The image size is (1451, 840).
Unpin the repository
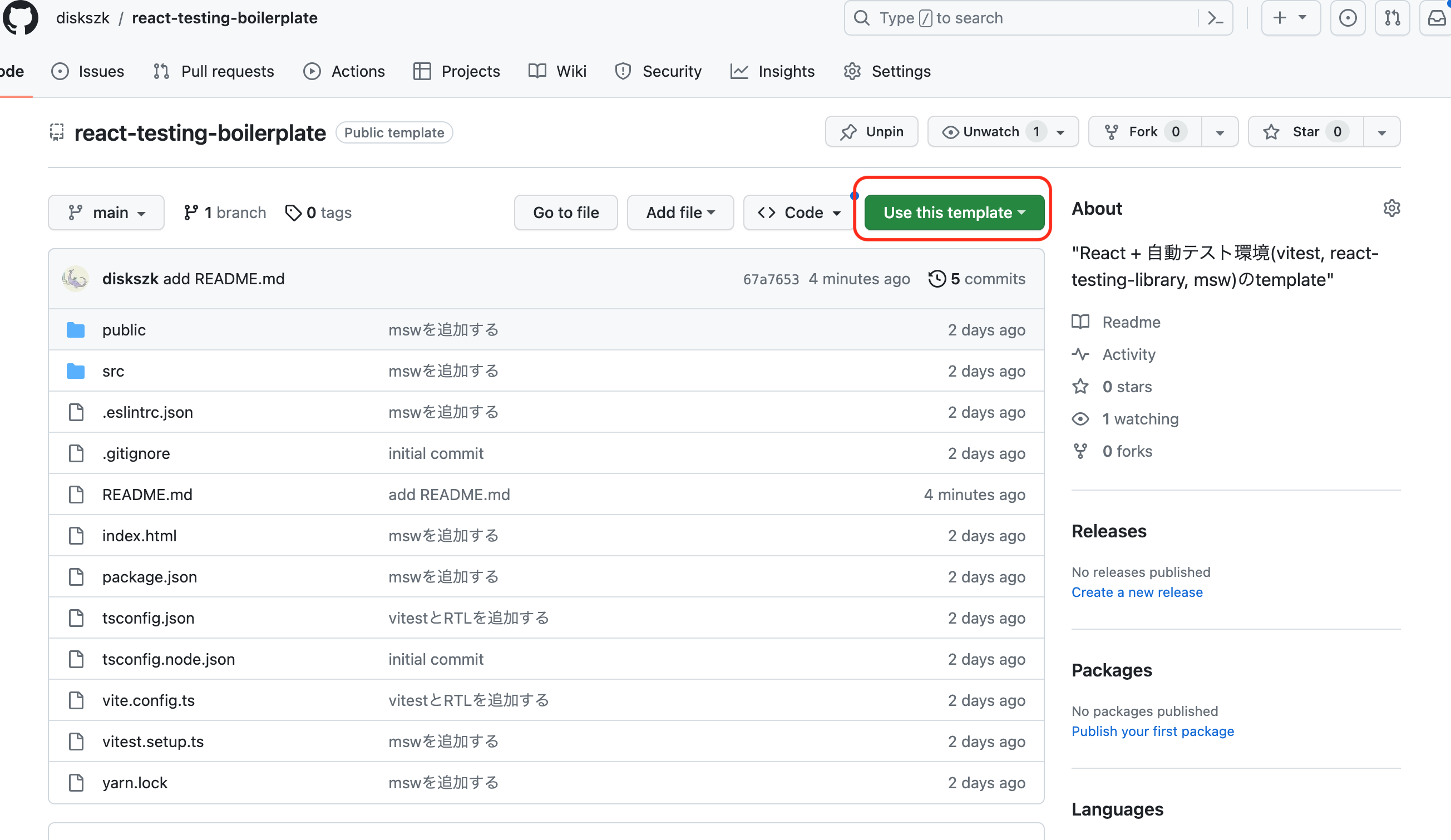tap(871, 132)
